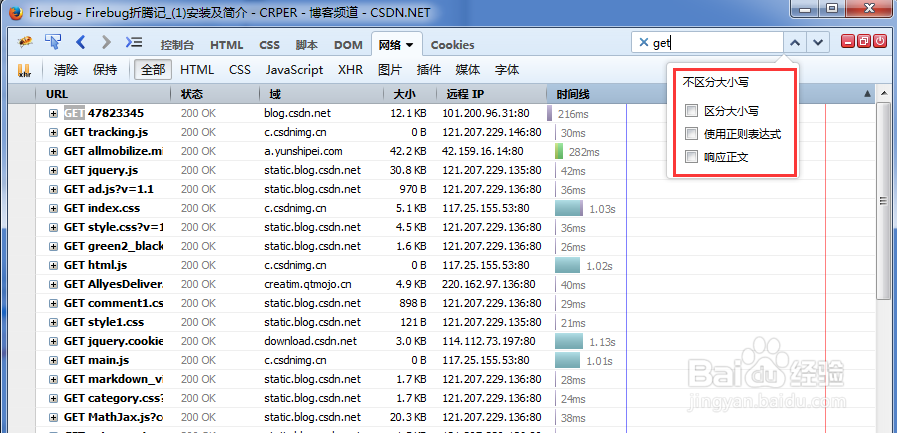This screenshot has width=897, height=433.
Task: Switch to the DOM tab
Action: pos(348,45)
